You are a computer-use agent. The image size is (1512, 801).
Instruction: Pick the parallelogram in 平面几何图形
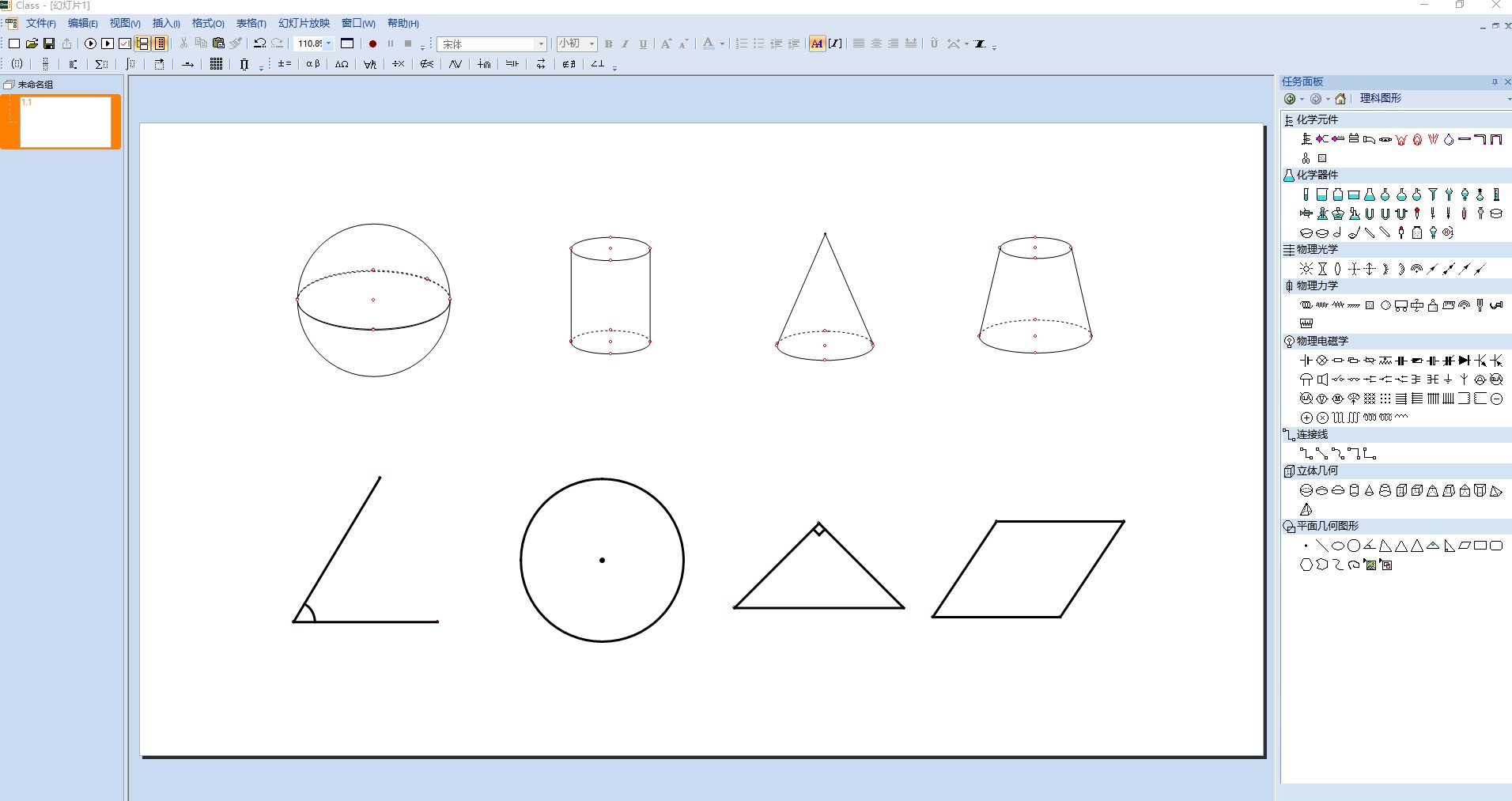tap(1465, 546)
